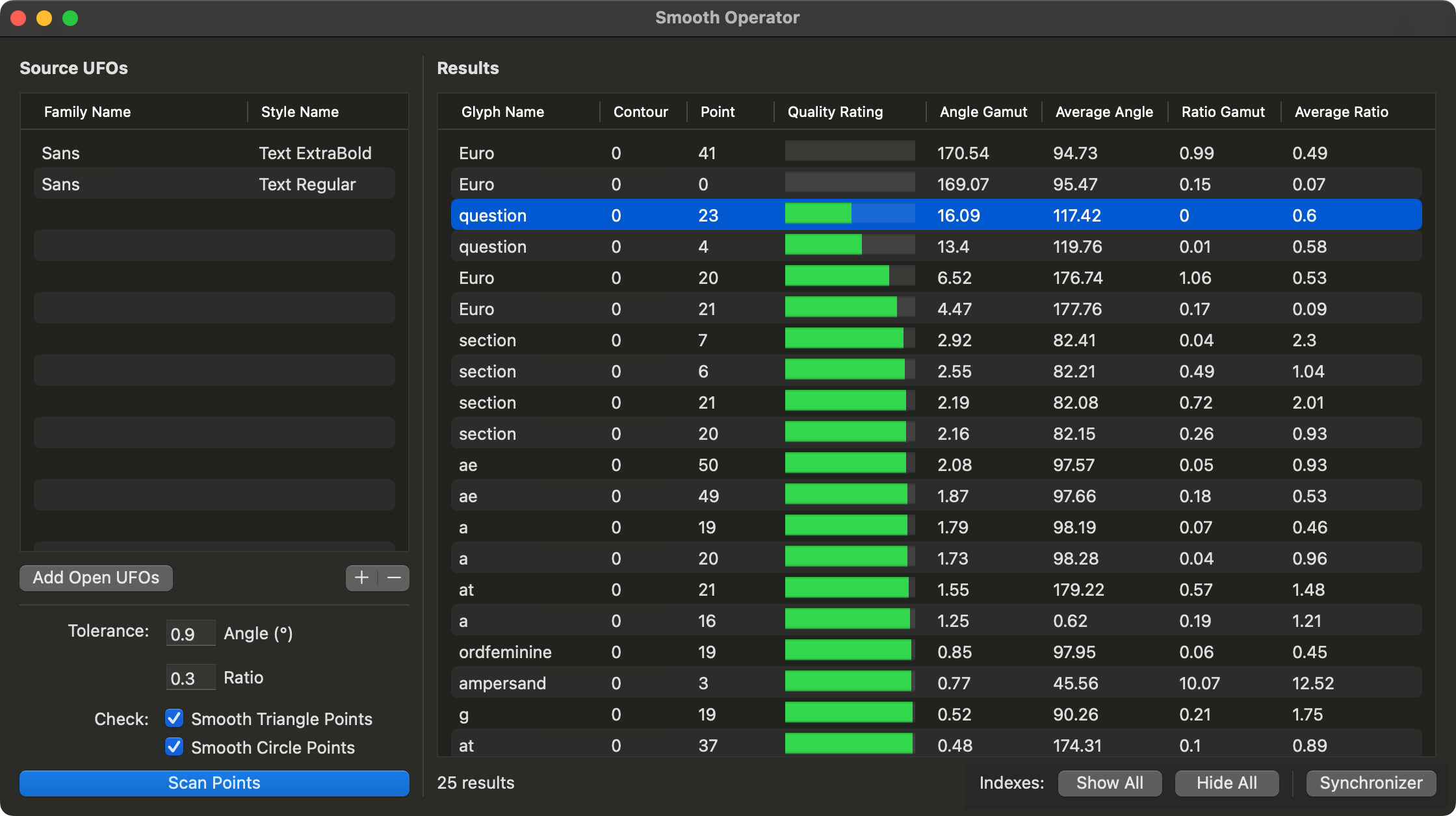1456x816 pixels.
Task: Click the Ratio tolerance input field
Action: pos(190,678)
